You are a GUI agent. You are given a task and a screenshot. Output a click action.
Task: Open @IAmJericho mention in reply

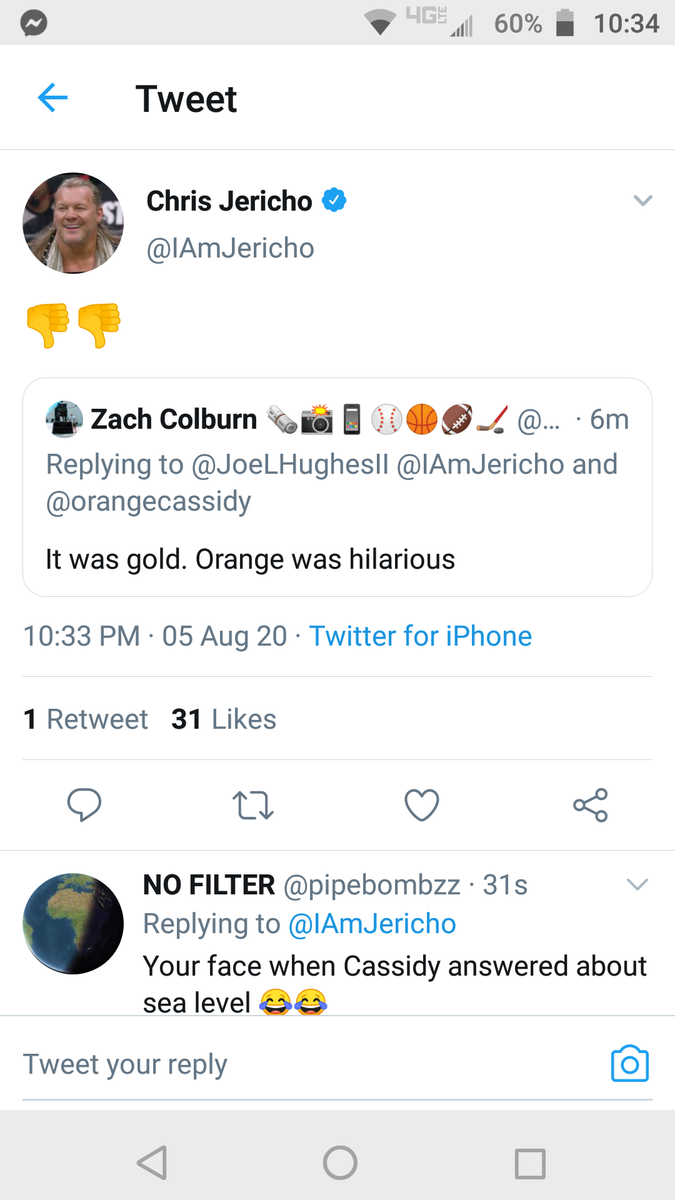372,924
